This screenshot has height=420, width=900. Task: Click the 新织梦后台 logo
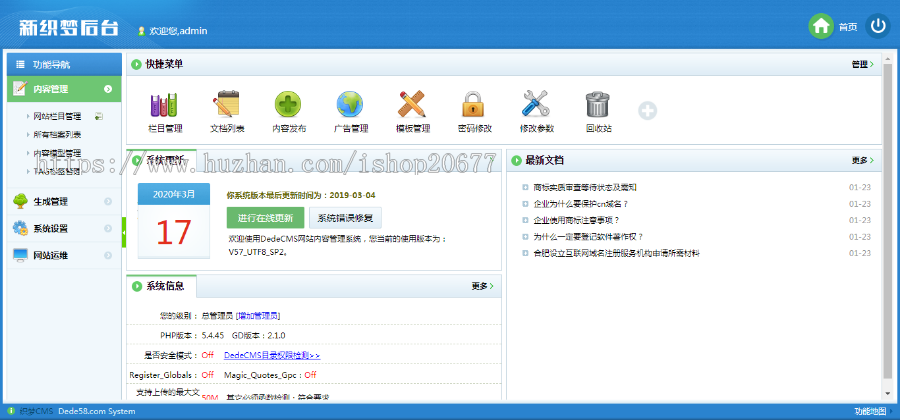click(x=68, y=28)
